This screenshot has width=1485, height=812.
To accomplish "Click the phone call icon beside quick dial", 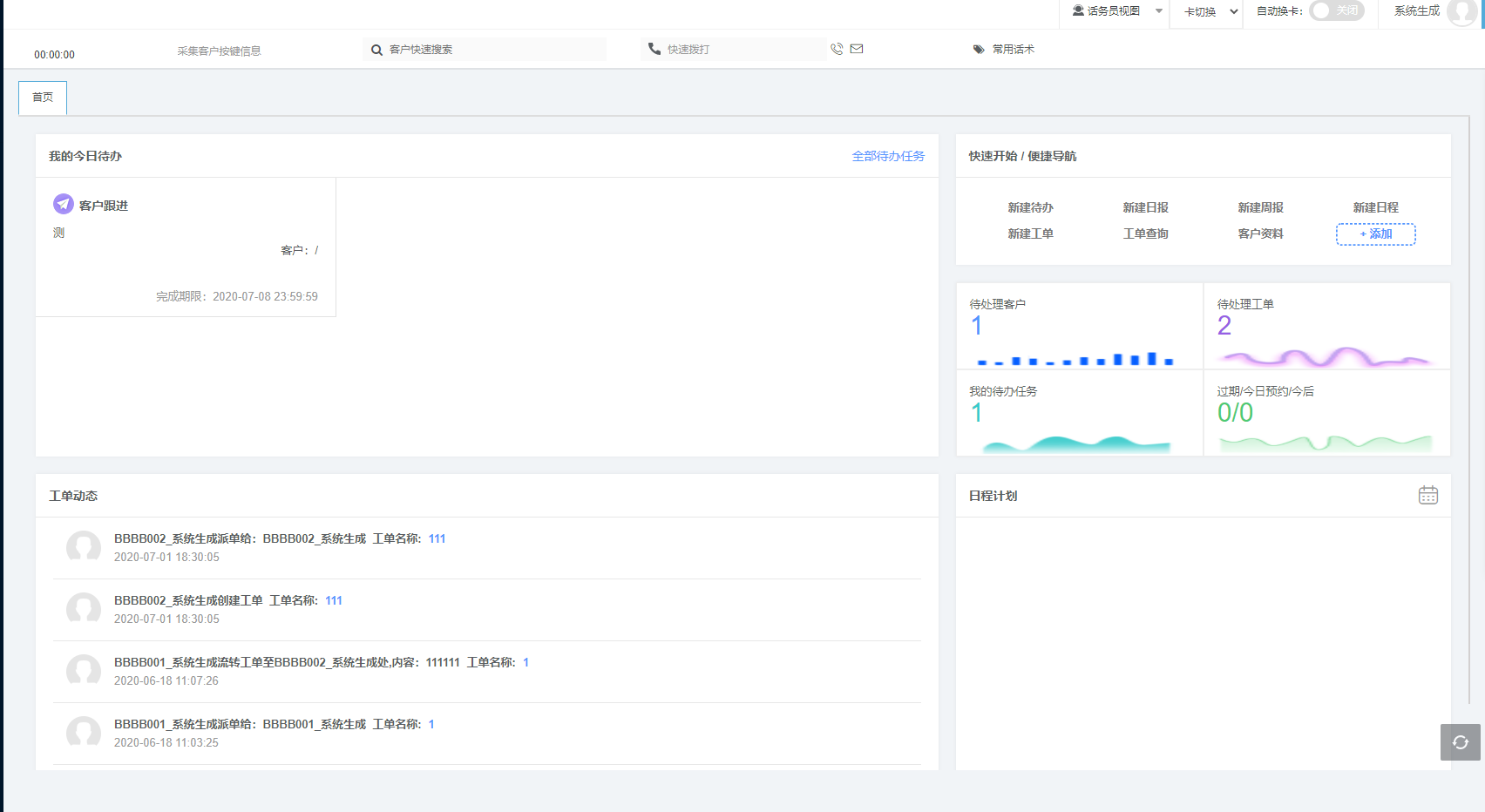I will coord(837,50).
